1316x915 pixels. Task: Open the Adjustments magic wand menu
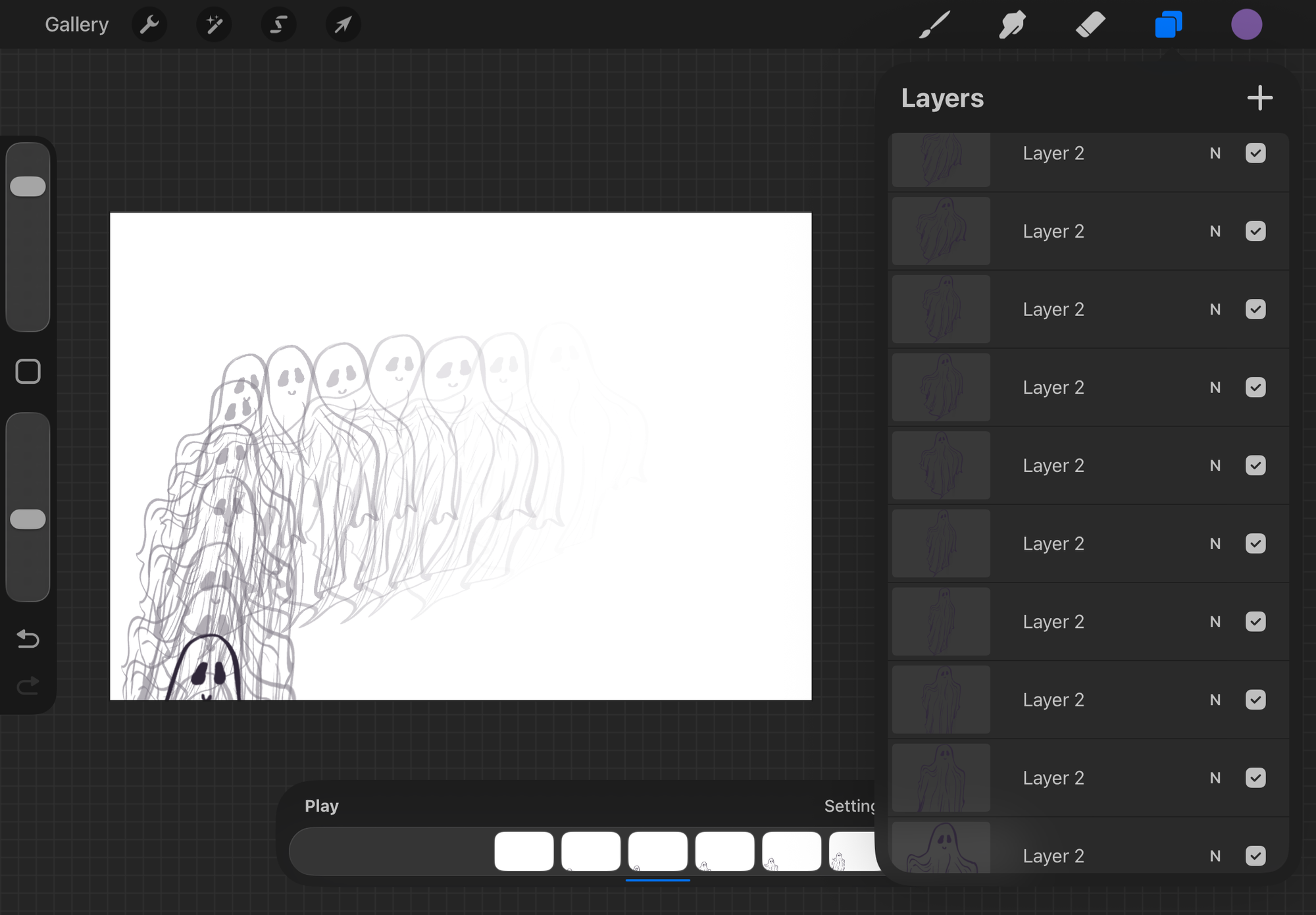point(214,25)
